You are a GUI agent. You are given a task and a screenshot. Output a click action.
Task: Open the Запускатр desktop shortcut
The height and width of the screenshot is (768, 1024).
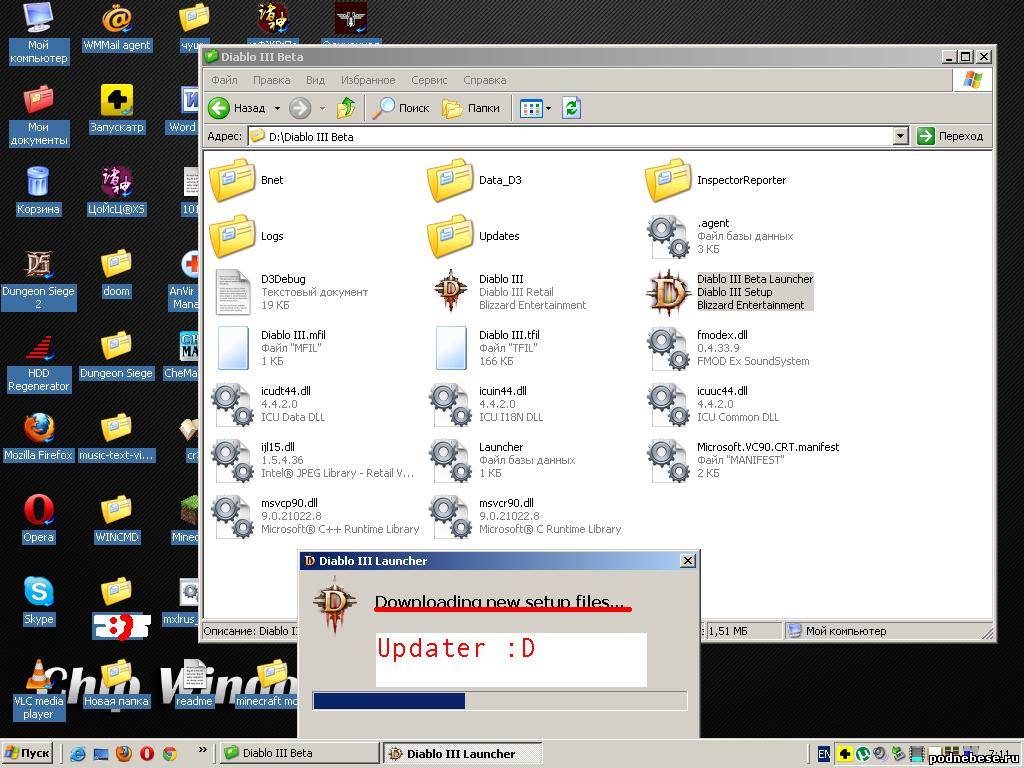pyautogui.click(x=117, y=109)
